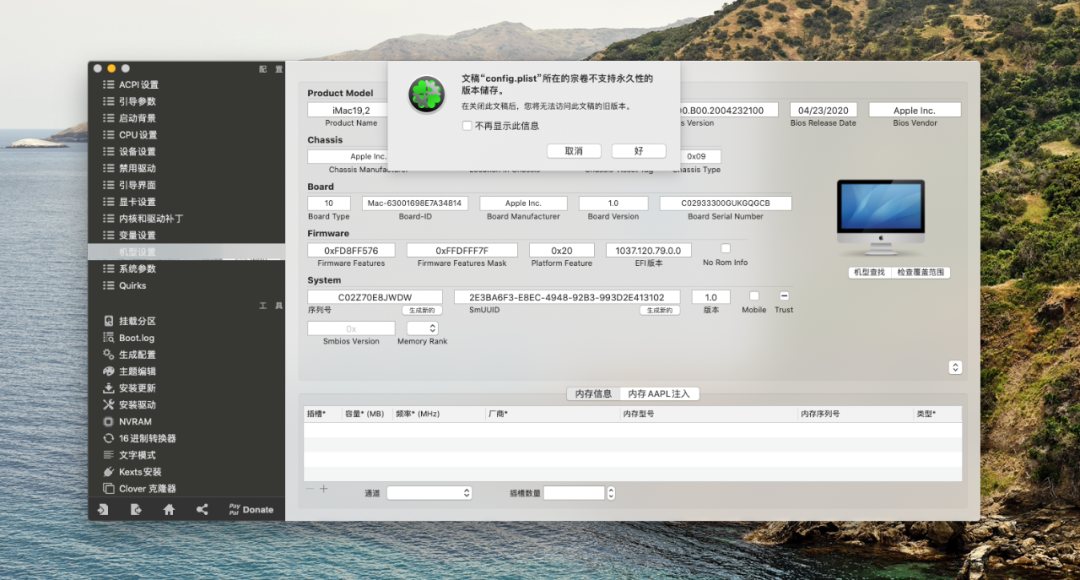Click the 插槽数量 input field
The image size is (1080, 580).
click(574, 493)
